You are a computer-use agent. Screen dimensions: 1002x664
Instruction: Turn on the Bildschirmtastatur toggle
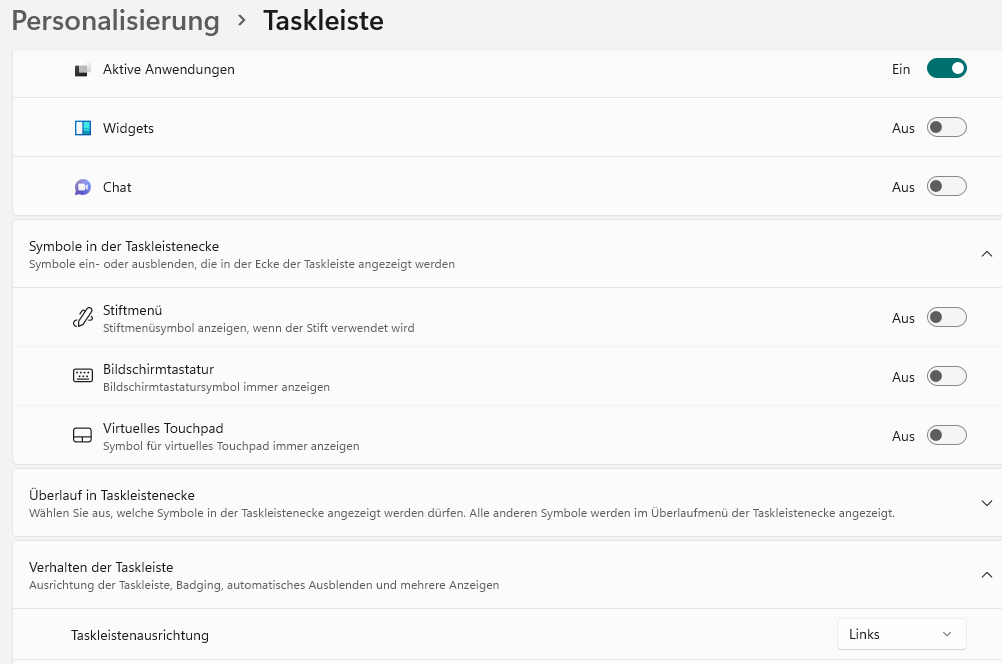(x=946, y=376)
